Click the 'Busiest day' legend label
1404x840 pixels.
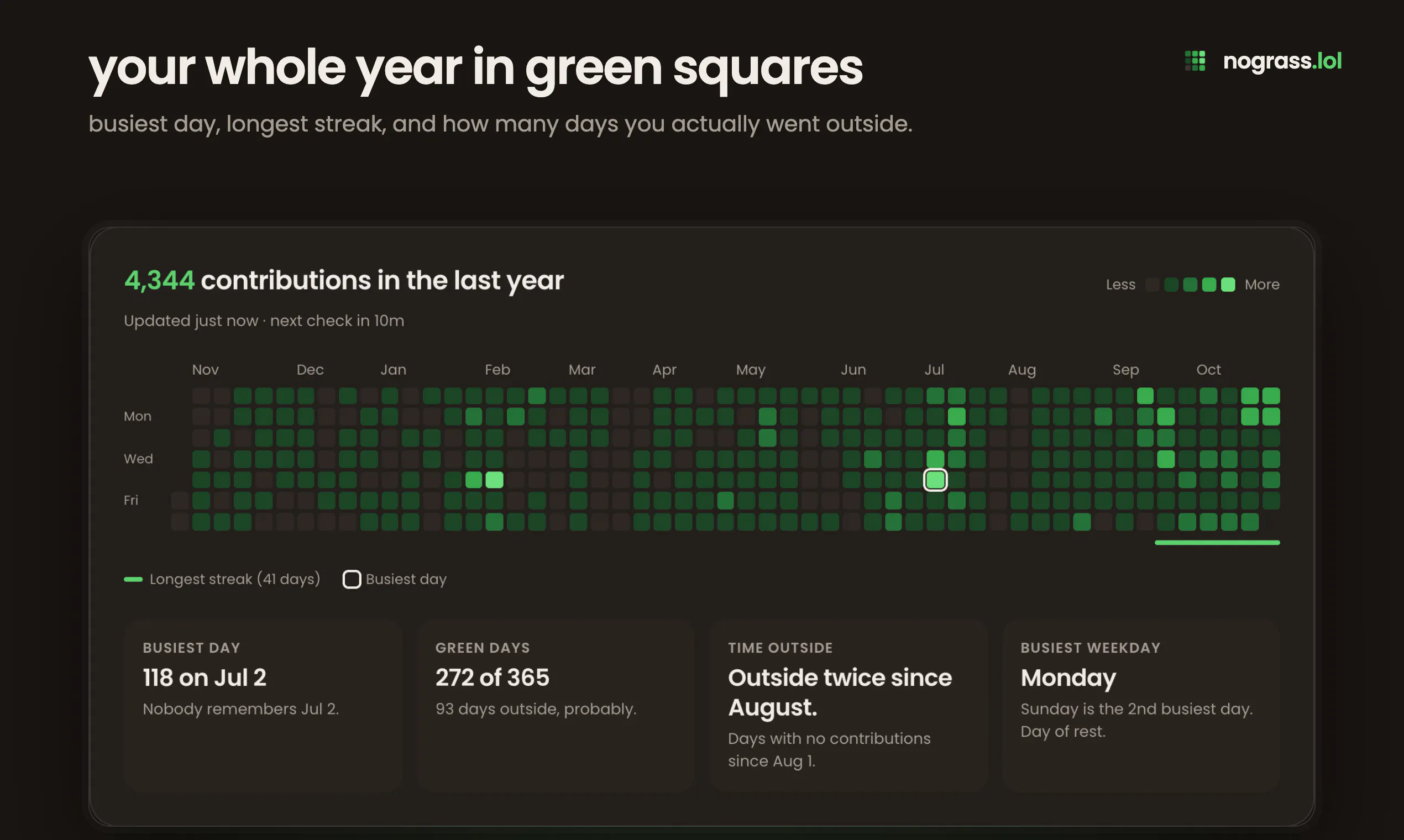pos(406,579)
